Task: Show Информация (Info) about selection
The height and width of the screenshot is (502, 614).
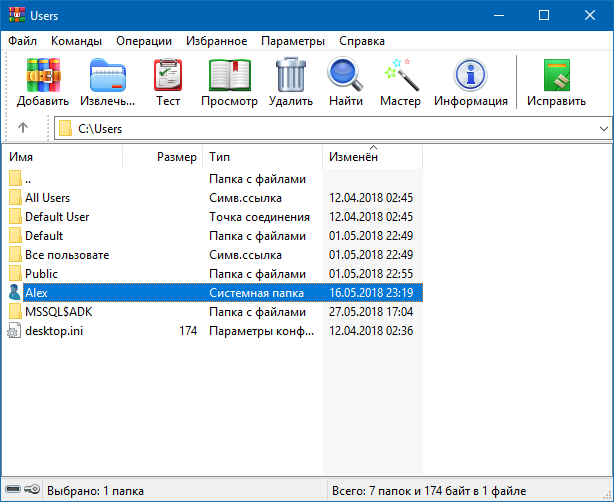Action: click(470, 82)
